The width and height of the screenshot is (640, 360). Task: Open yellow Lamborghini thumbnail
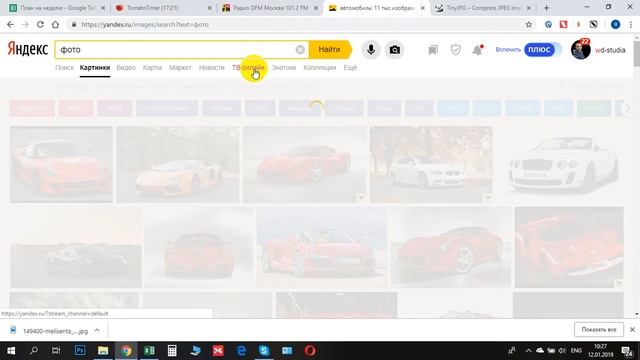pyautogui.click(x=178, y=164)
